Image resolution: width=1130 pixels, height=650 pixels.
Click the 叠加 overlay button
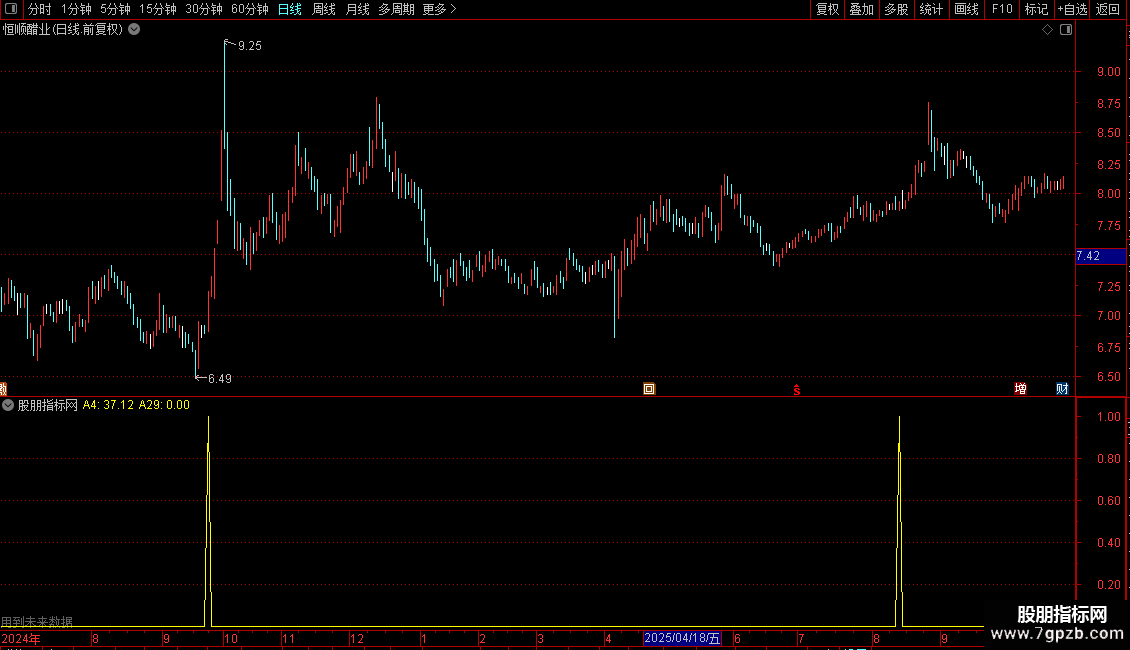[861, 9]
